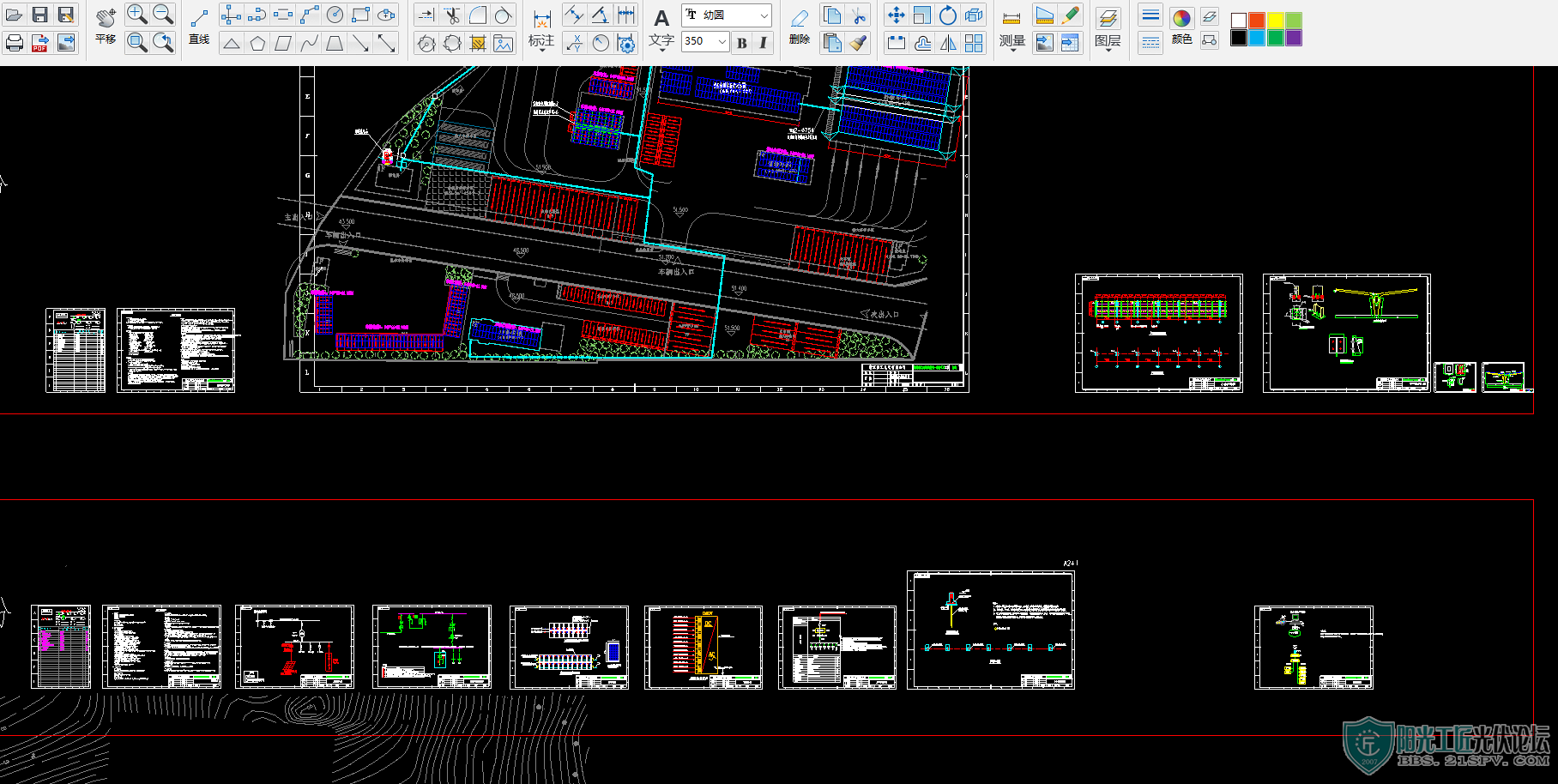Click the XY coordinate annotation tool
Image resolution: width=1558 pixels, height=784 pixels.
pyautogui.click(x=574, y=43)
